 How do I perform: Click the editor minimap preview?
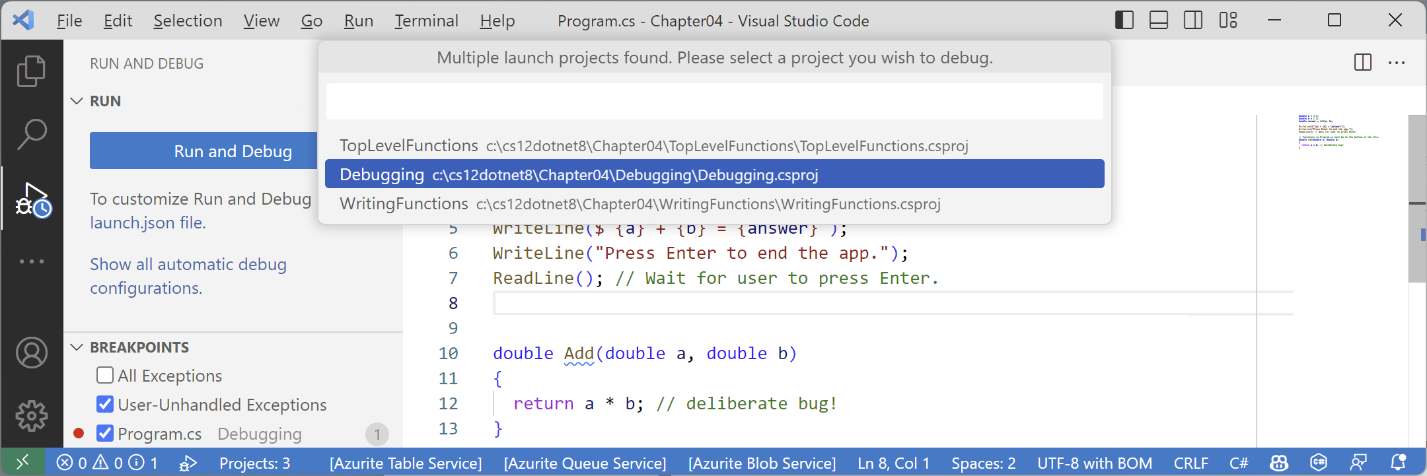coord(1337,130)
